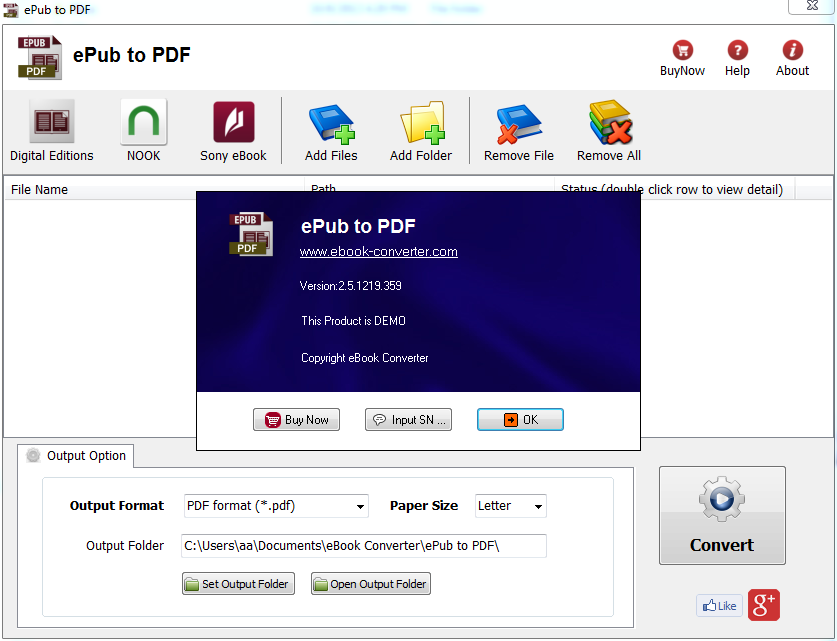
Task: Open the Output Format dropdown
Action: (275, 506)
